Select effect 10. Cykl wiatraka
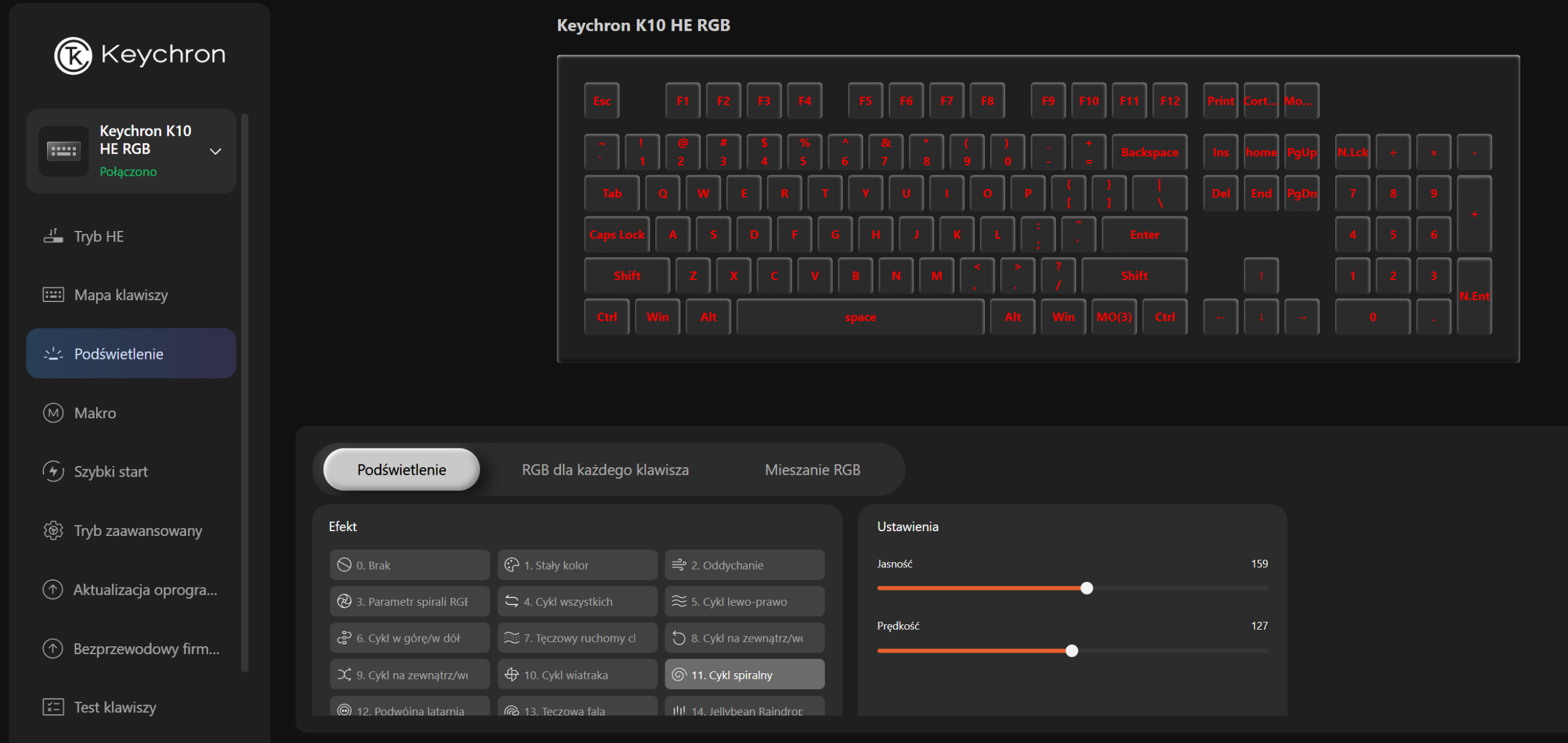Screen dimensions: 1568x743 [x=576, y=674]
